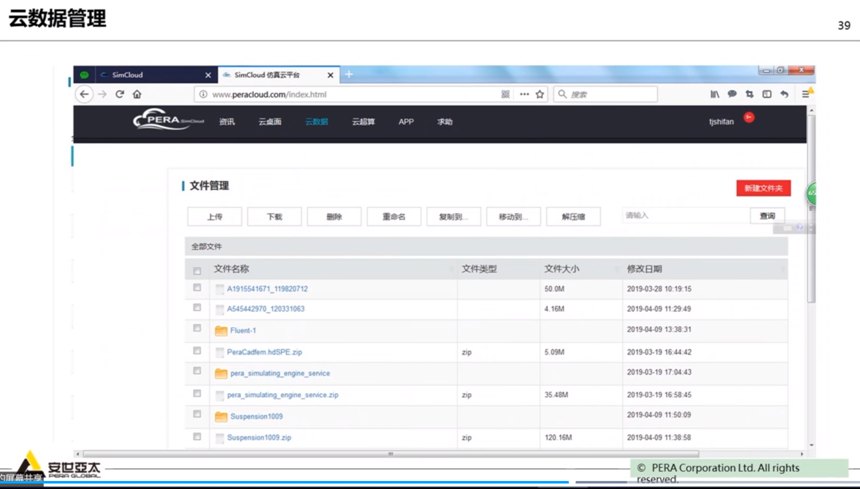This screenshot has height=489, width=860.
Task: Check the box for PeraCadfem.hdSPE.zip
Action: click(197, 351)
